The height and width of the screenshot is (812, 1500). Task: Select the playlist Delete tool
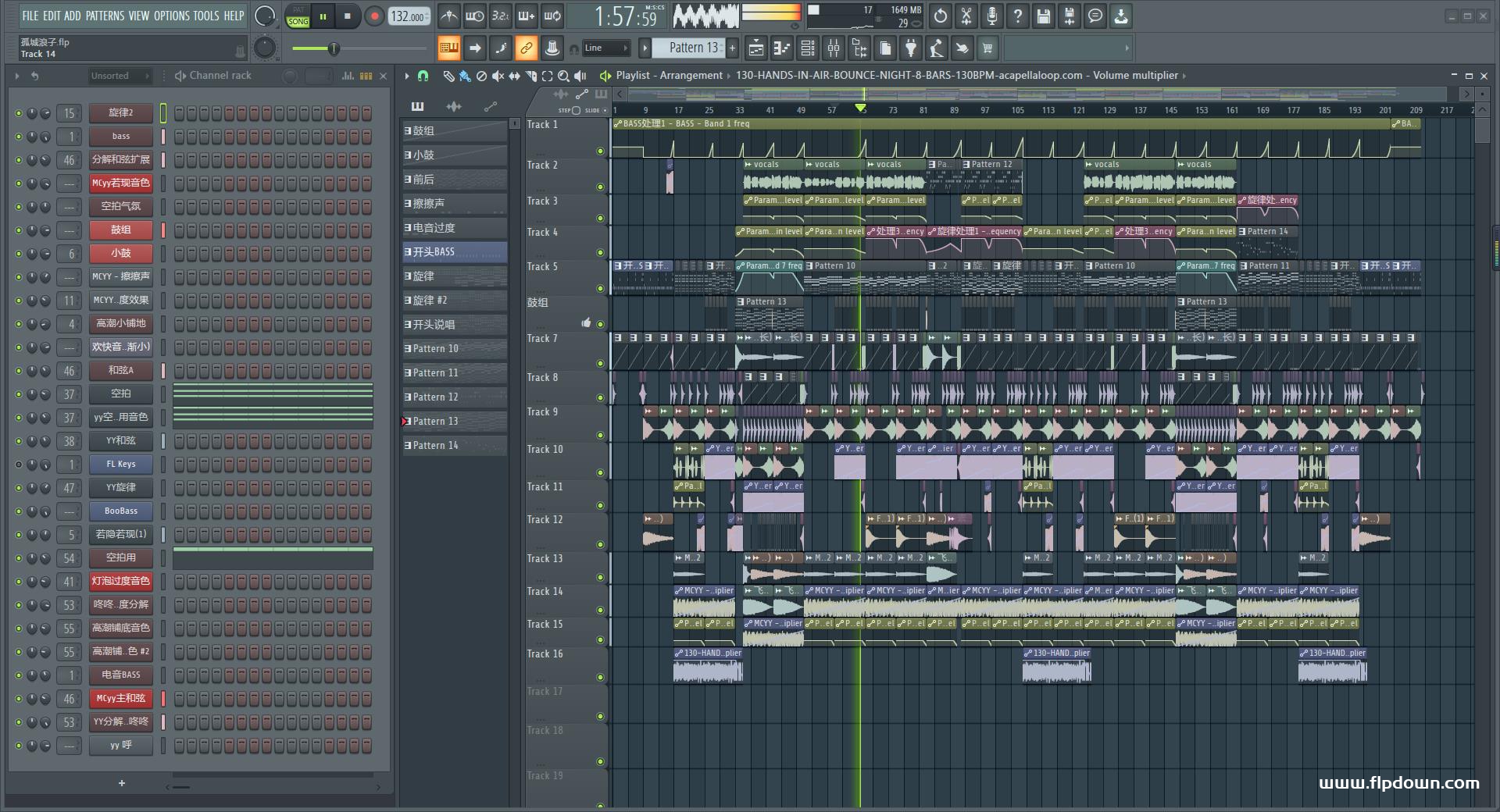(x=481, y=76)
